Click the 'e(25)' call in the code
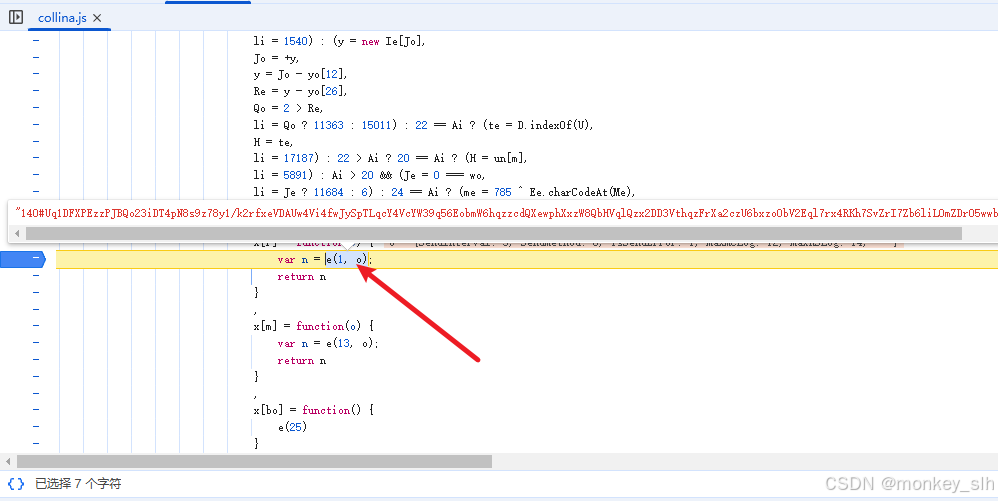Image resolution: width=998 pixels, height=501 pixels. coord(292,427)
